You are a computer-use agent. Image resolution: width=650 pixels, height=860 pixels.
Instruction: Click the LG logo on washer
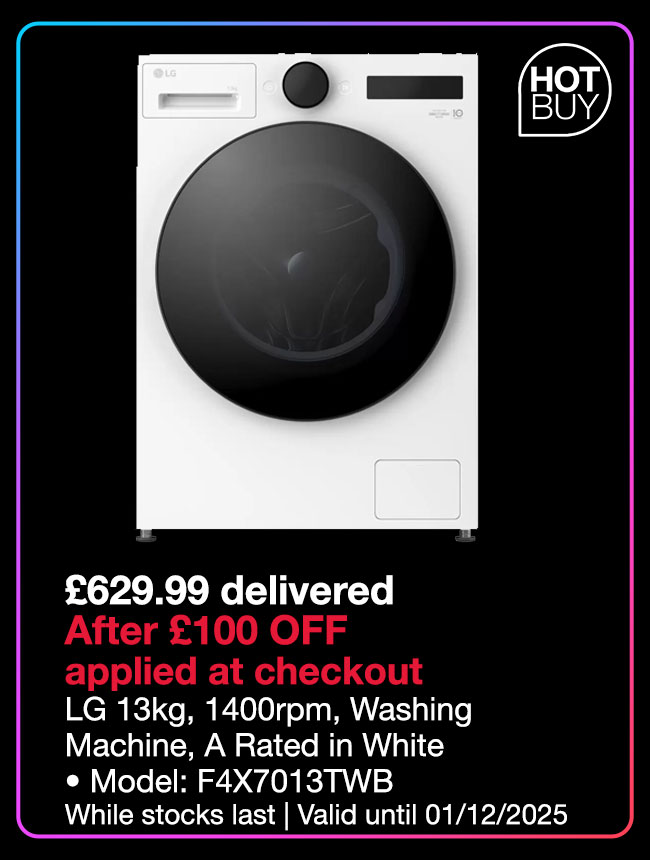point(165,73)
